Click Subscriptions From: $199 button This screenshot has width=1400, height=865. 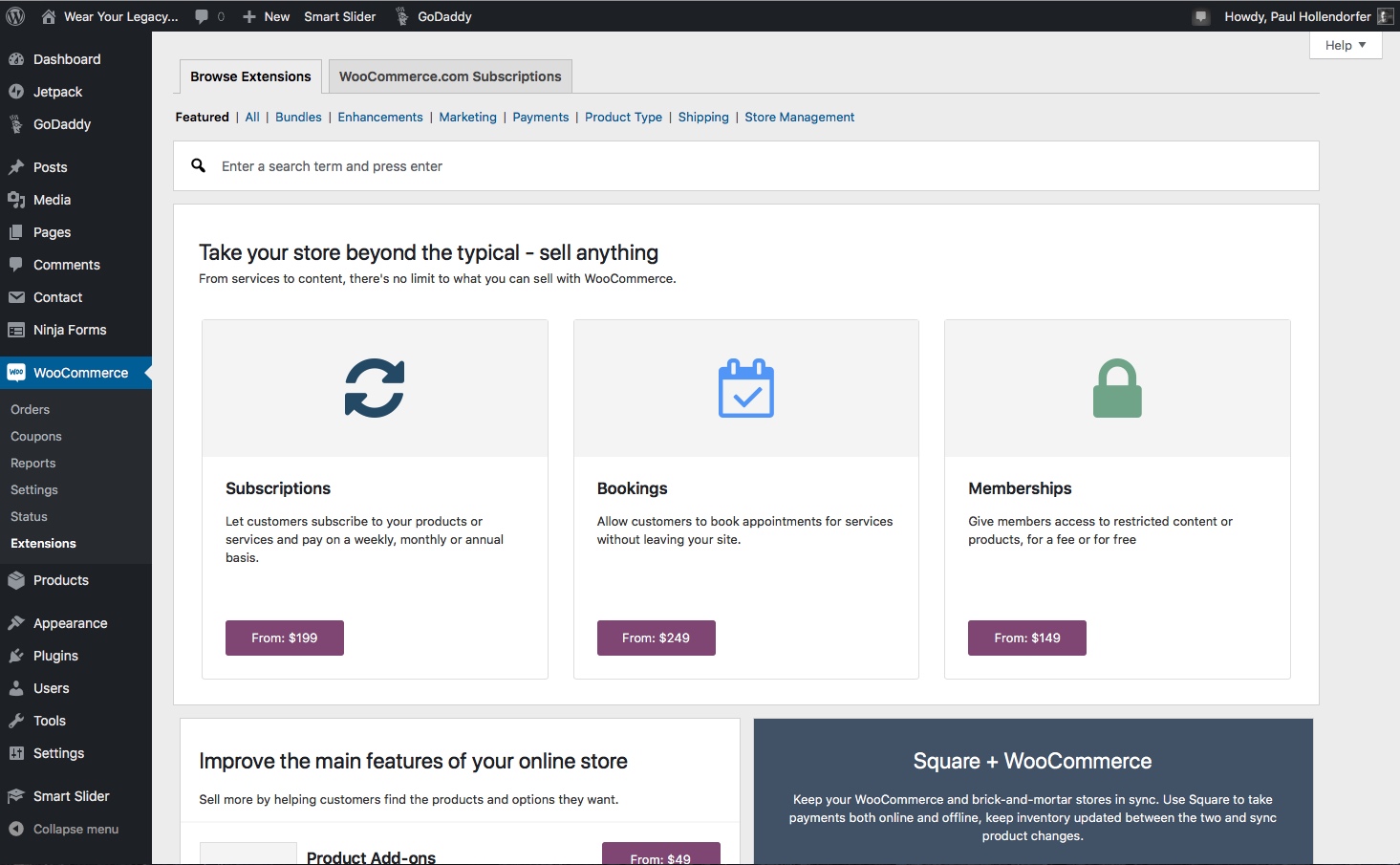pos(285,638)
